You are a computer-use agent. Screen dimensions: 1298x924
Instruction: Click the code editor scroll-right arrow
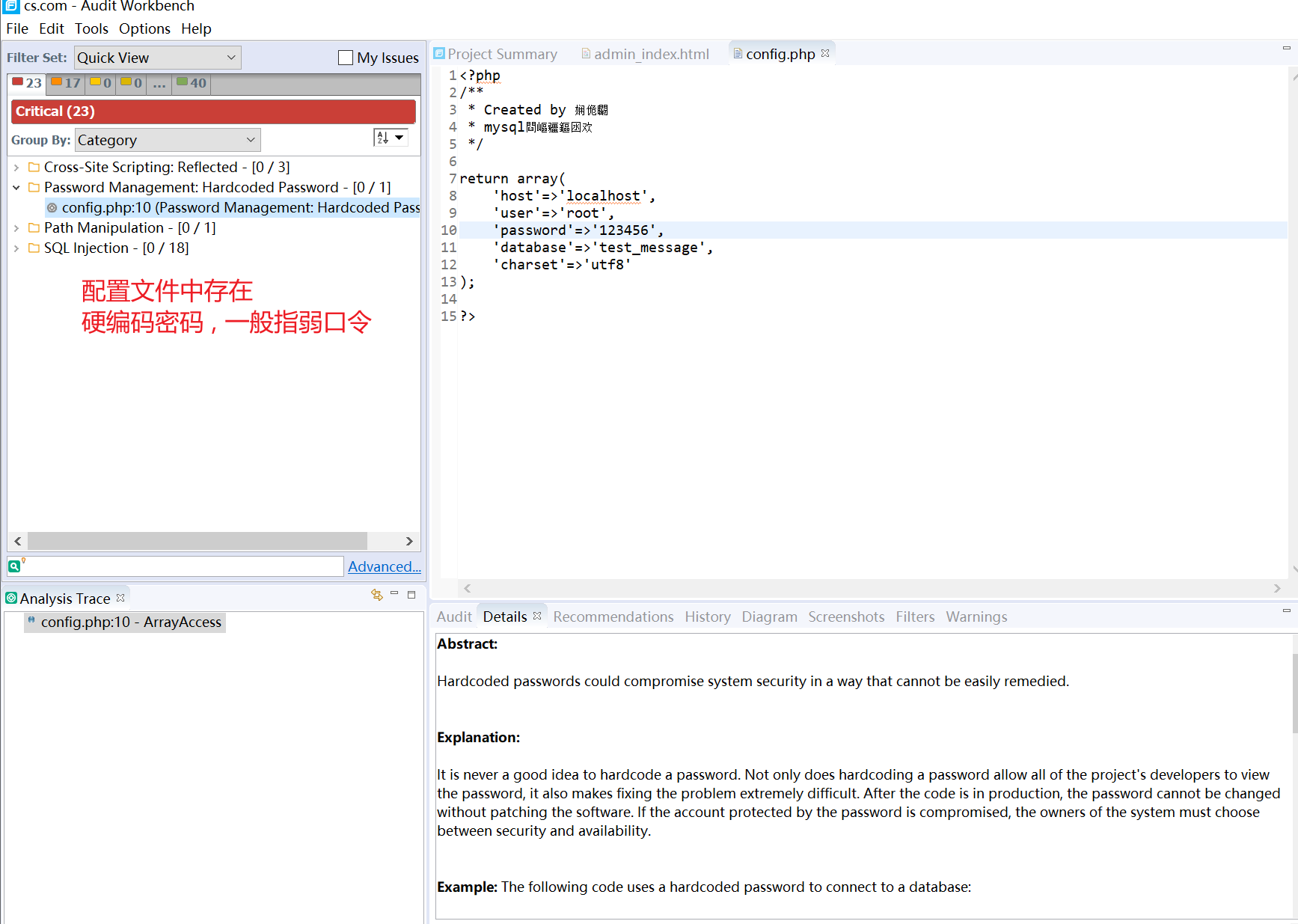1277,589
